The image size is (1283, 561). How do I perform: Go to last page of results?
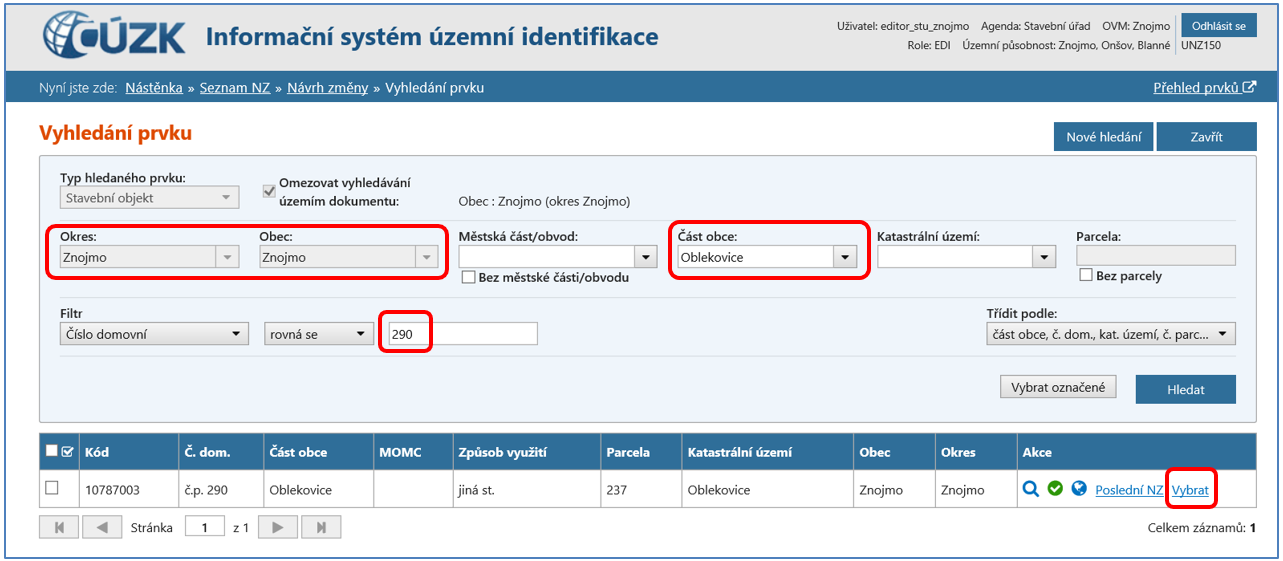pyautogui.click(x=320, y=527)
